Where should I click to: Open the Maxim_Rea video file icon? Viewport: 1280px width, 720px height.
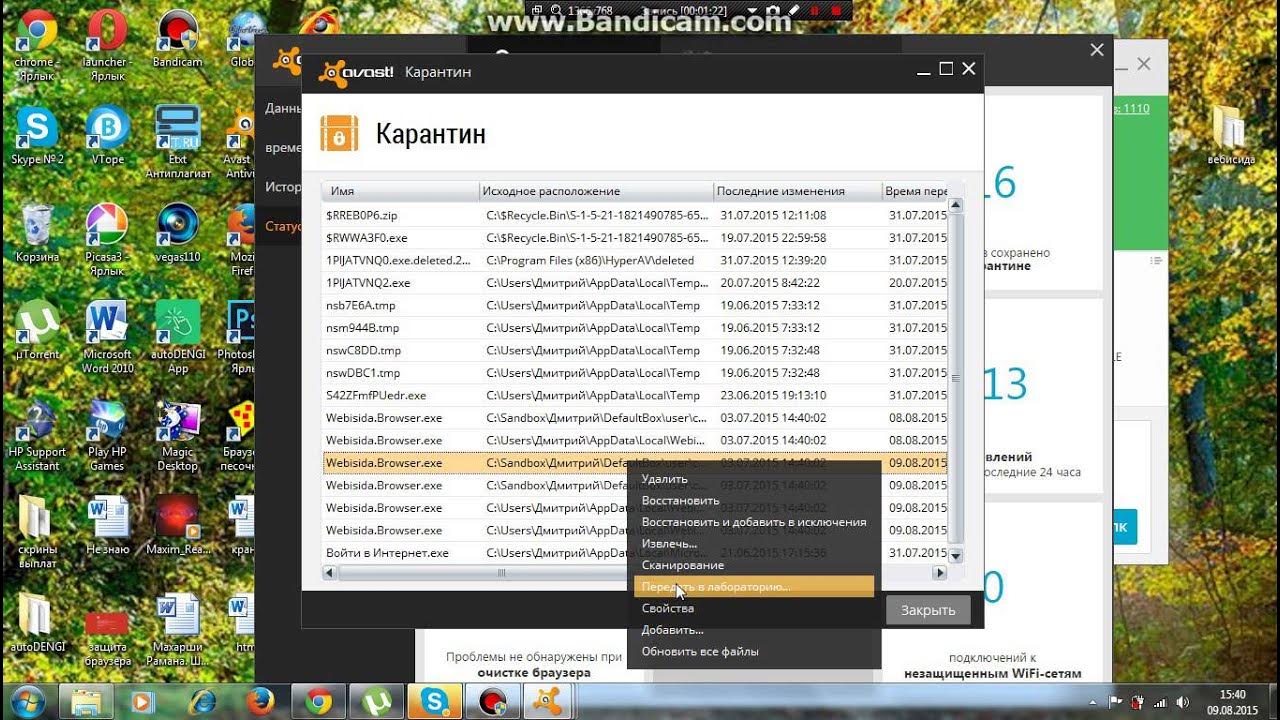[x=178, y=525]
